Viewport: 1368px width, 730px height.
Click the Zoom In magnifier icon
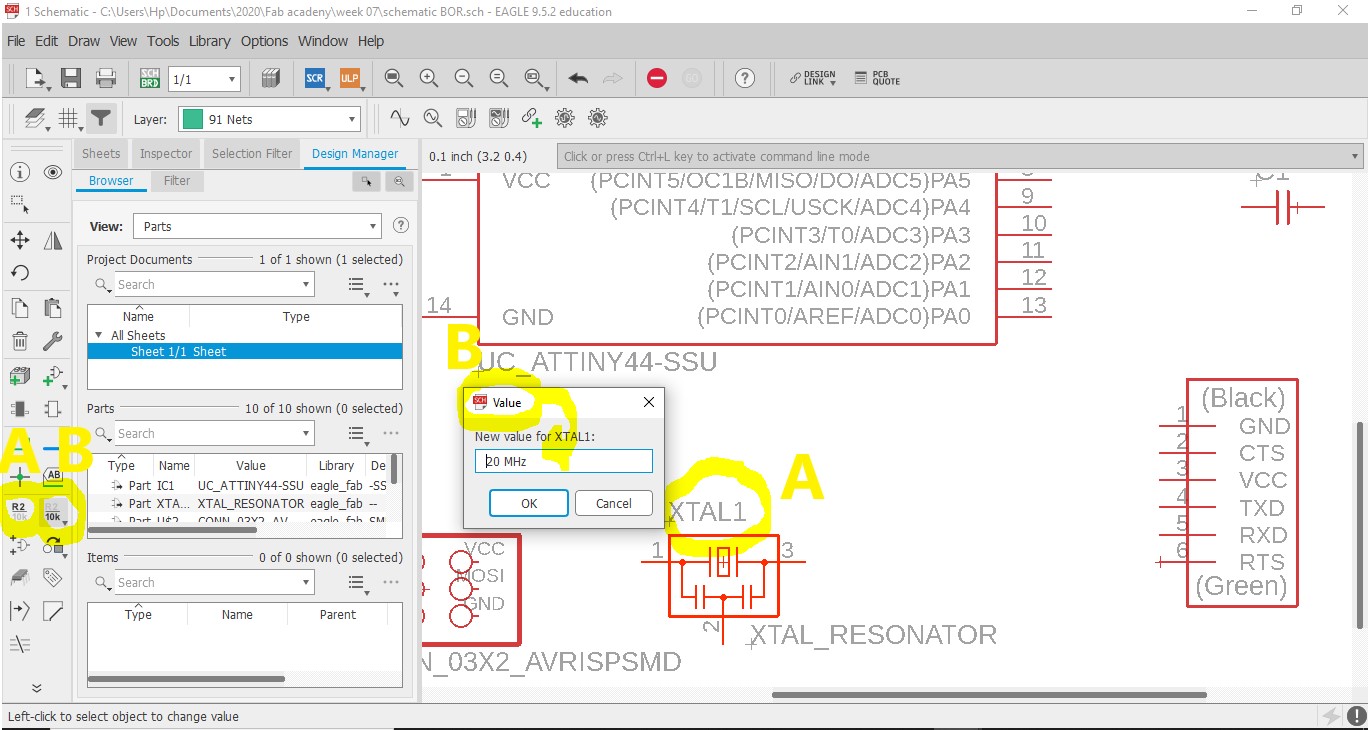coord(429,78)
